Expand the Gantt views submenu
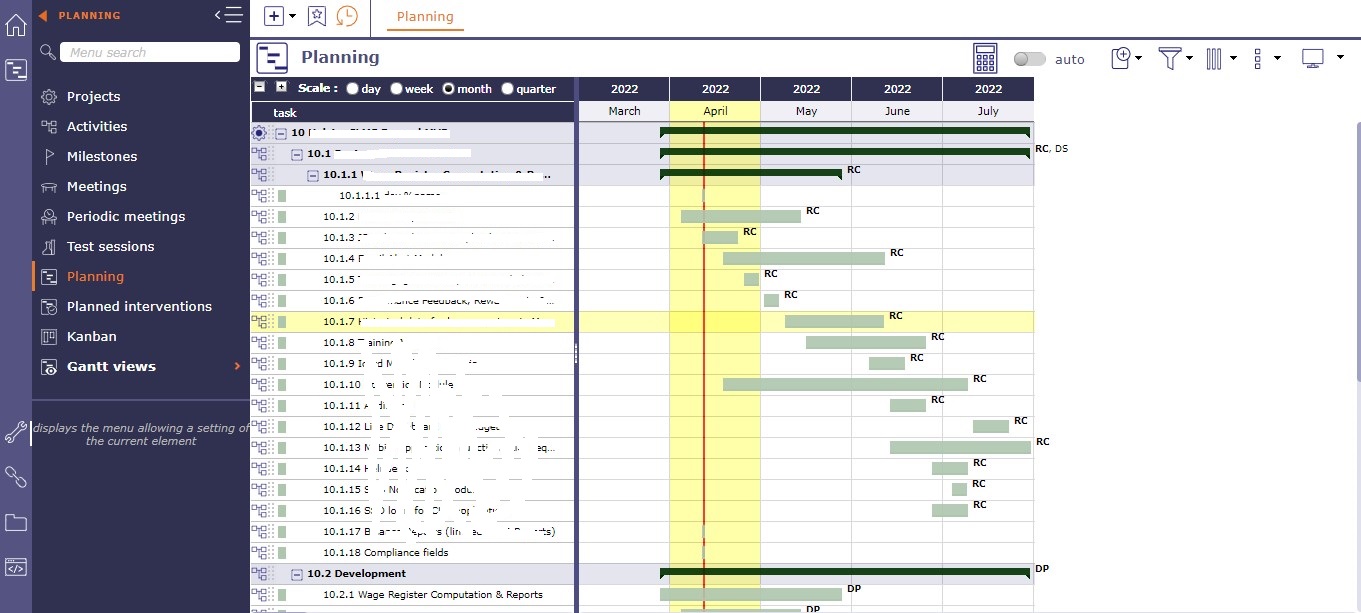The width and height of the screenshot is (1361, 613). (237, 366)
